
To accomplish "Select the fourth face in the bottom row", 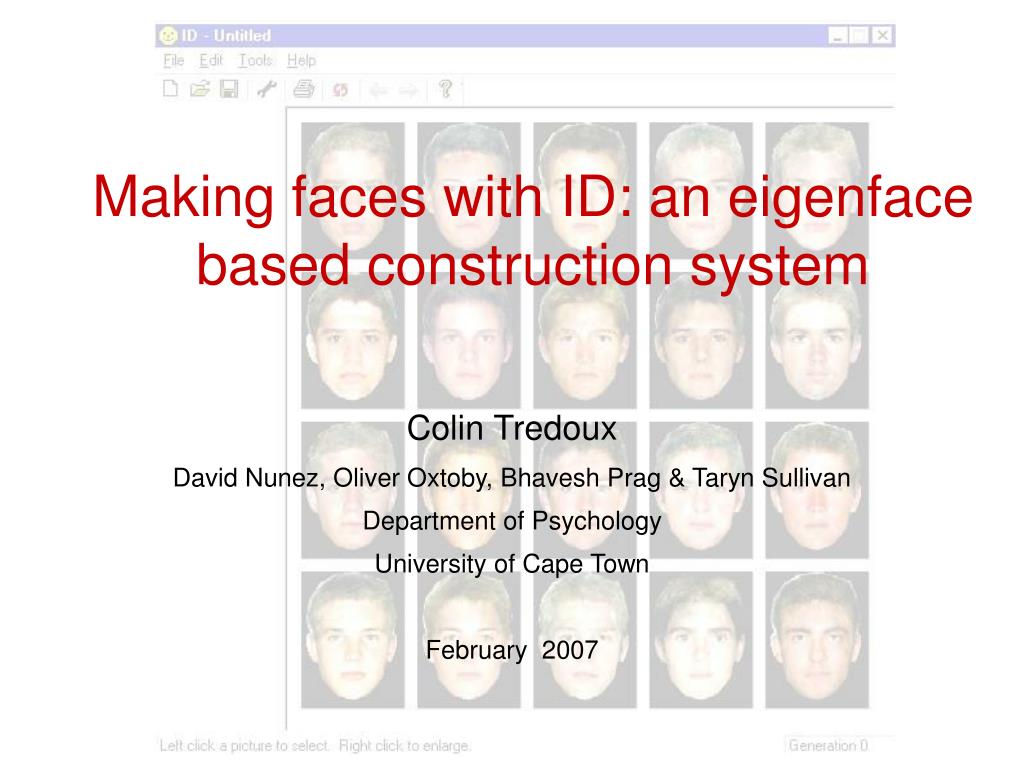I will coord(701,640).
